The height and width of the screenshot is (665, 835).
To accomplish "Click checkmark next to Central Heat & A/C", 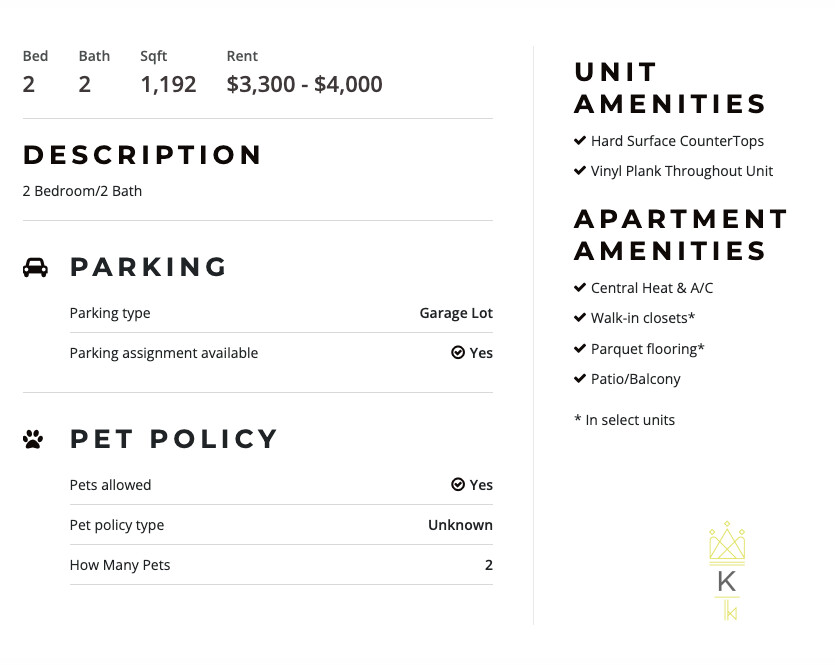I will [580, 288].
